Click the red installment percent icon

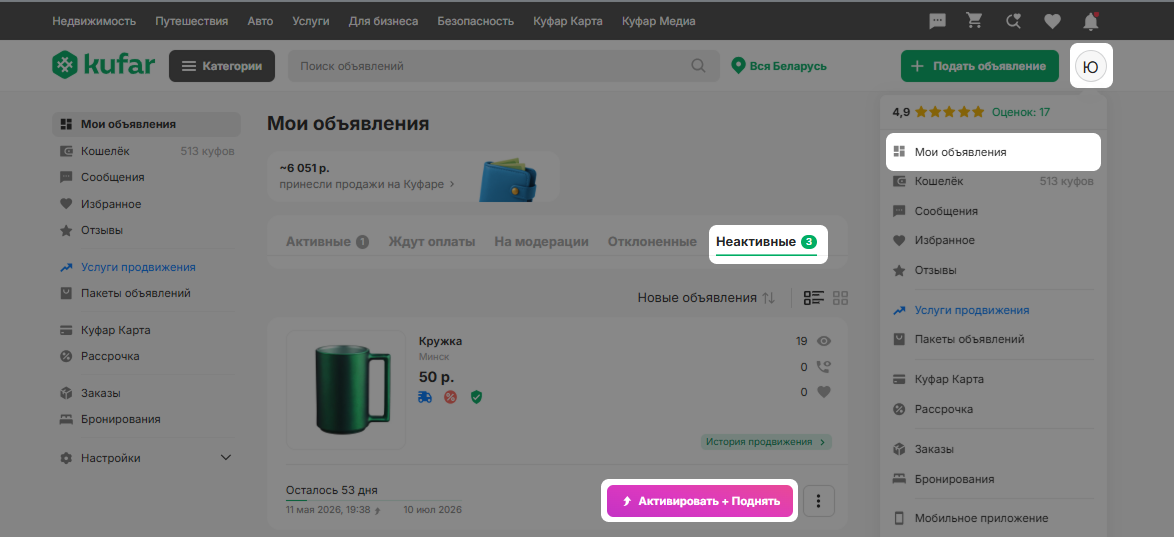pos(450,397)
